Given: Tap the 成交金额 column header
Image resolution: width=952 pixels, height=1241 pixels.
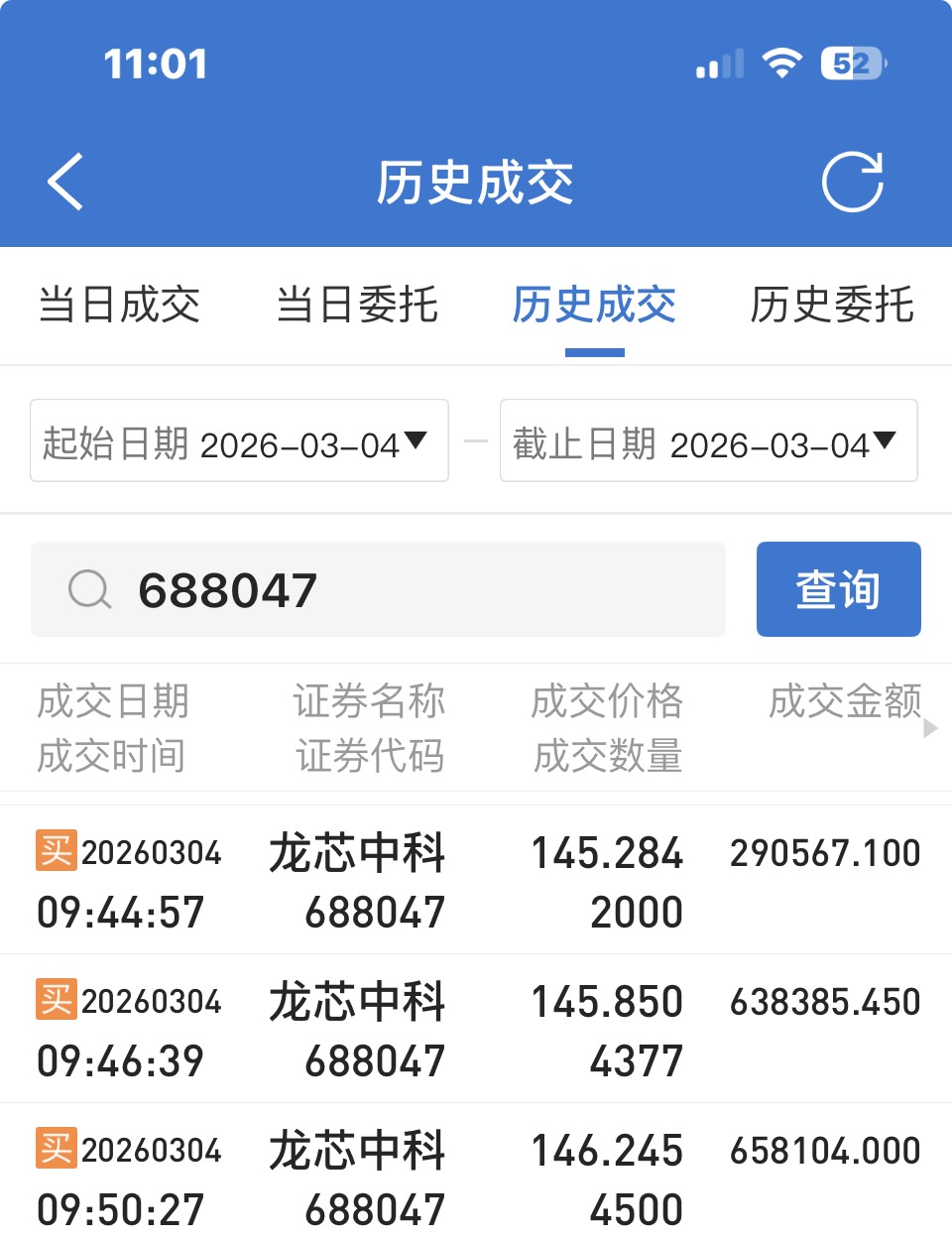Looking at the screenshot, I should click(x=846, y=701).
